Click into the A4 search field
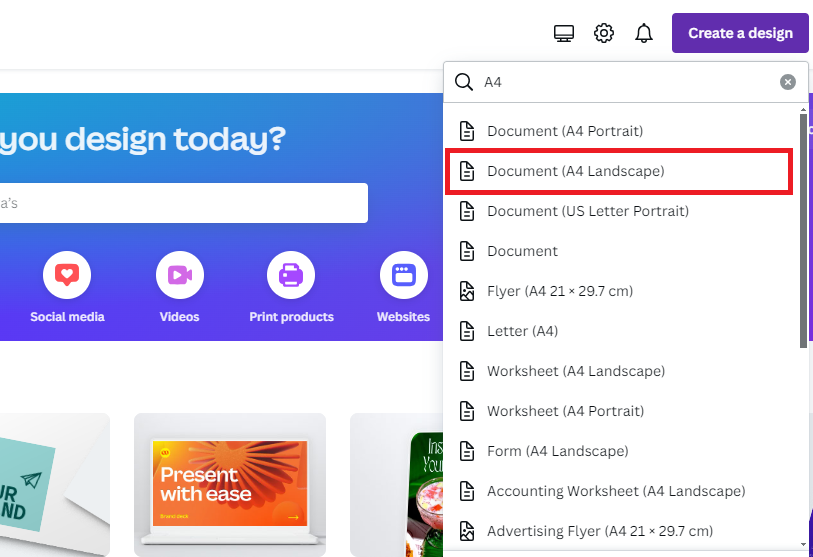This screenshot has width=813, height=557. 625,82
